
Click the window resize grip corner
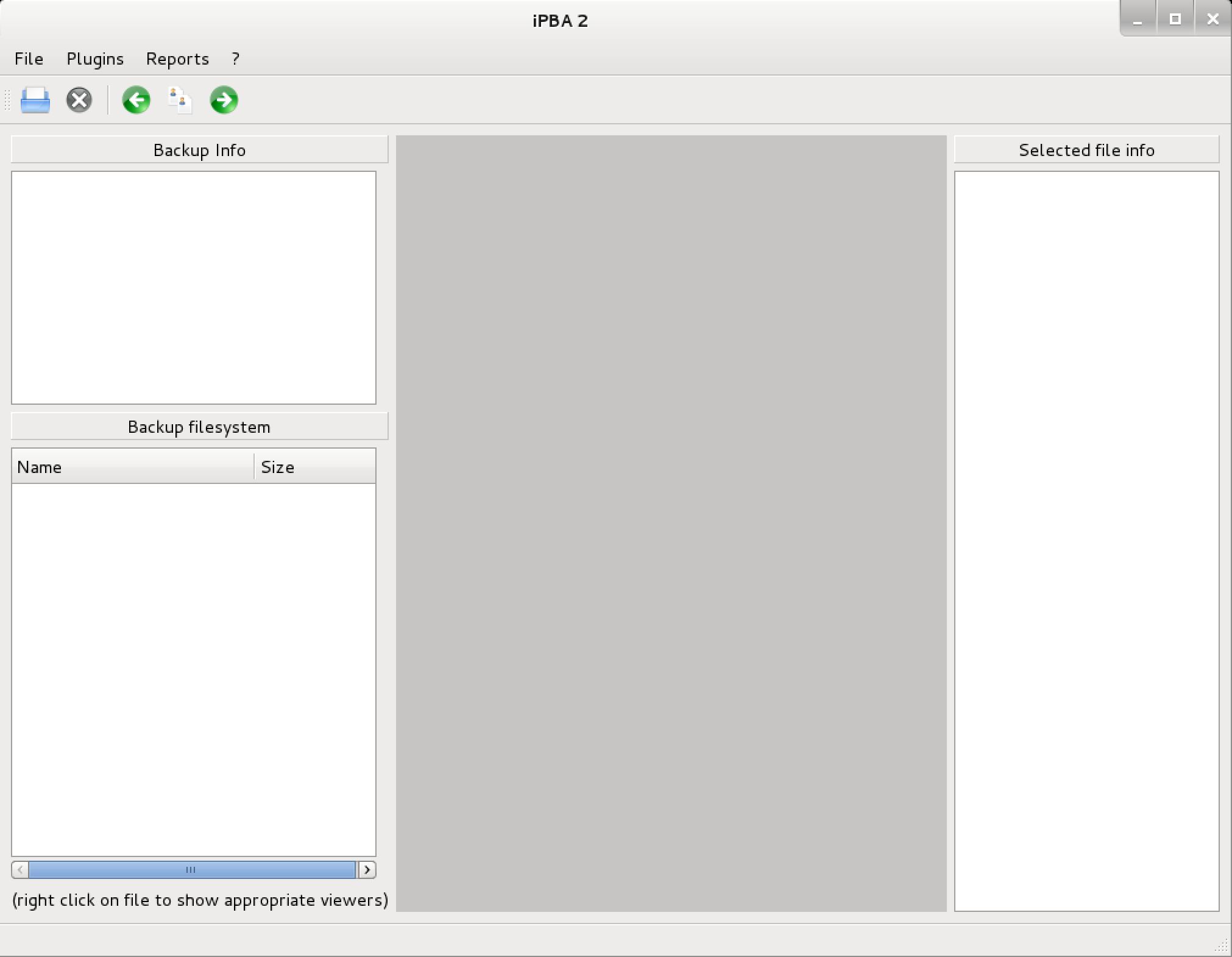(1222, 945)
